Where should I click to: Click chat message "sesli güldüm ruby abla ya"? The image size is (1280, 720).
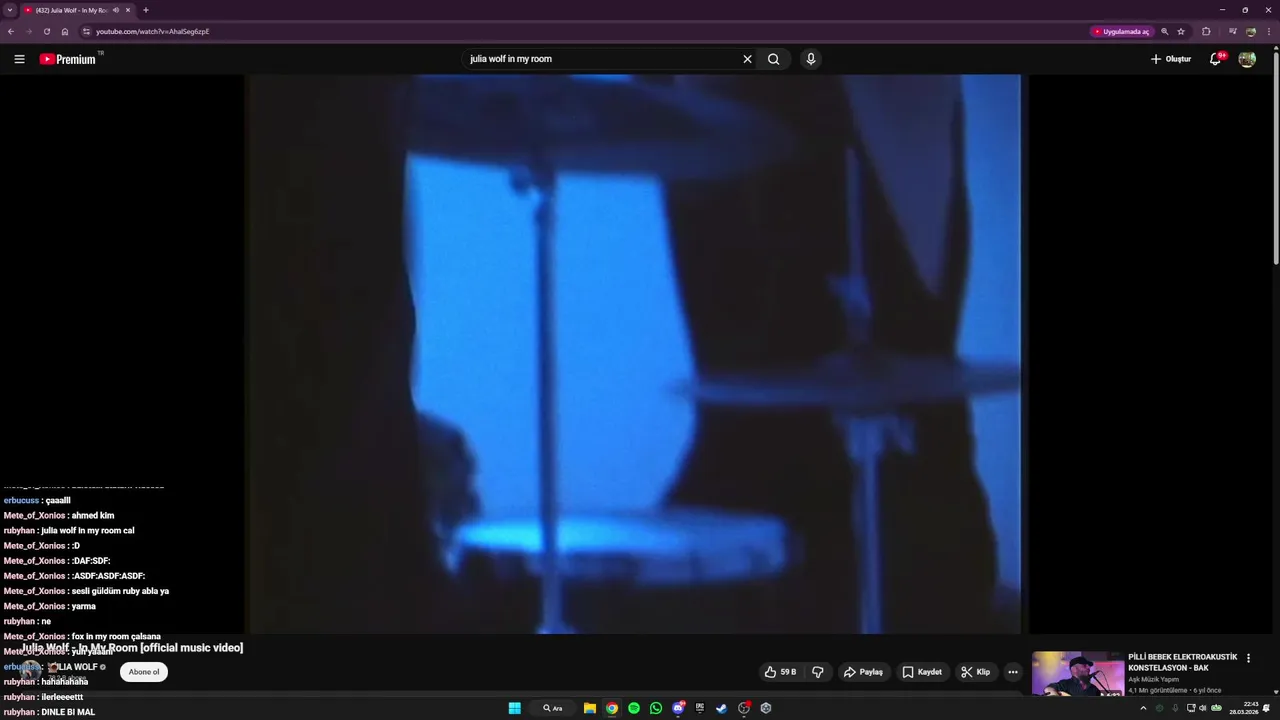[120, 591]
